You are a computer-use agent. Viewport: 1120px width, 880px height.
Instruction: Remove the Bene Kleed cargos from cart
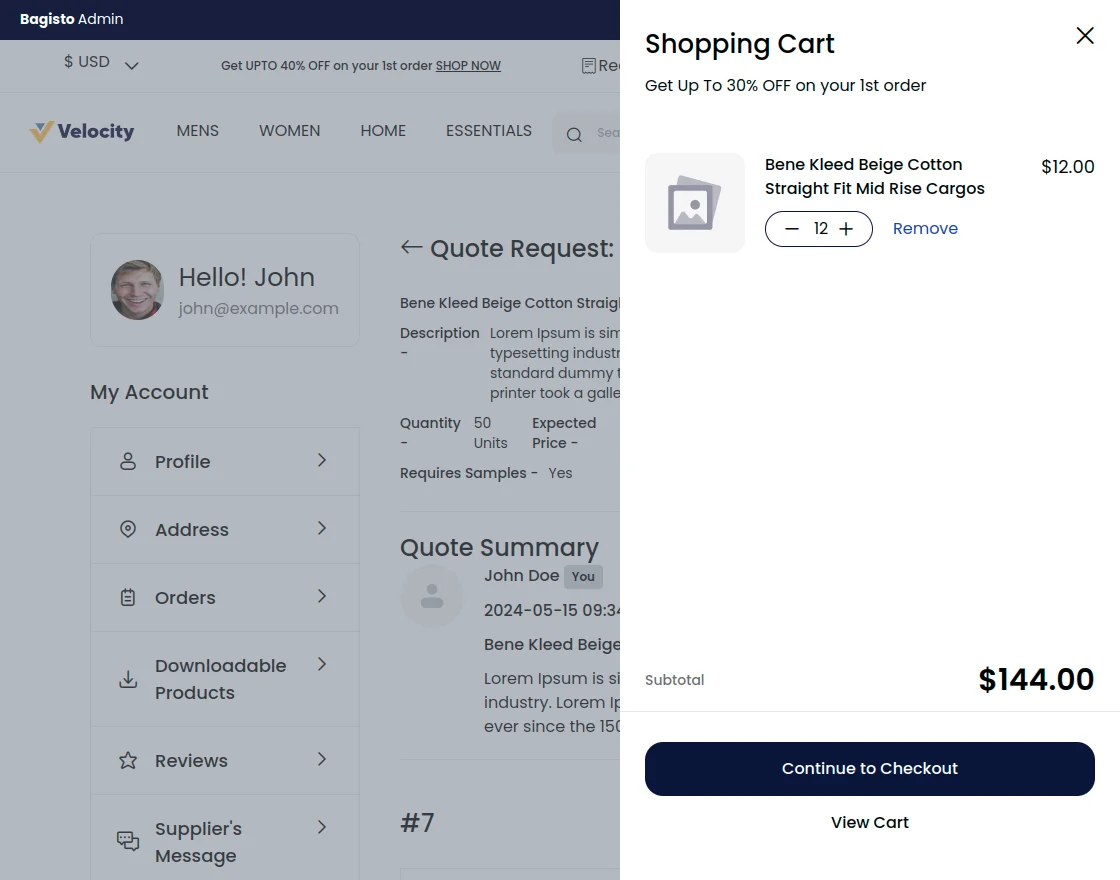point(925,229)
